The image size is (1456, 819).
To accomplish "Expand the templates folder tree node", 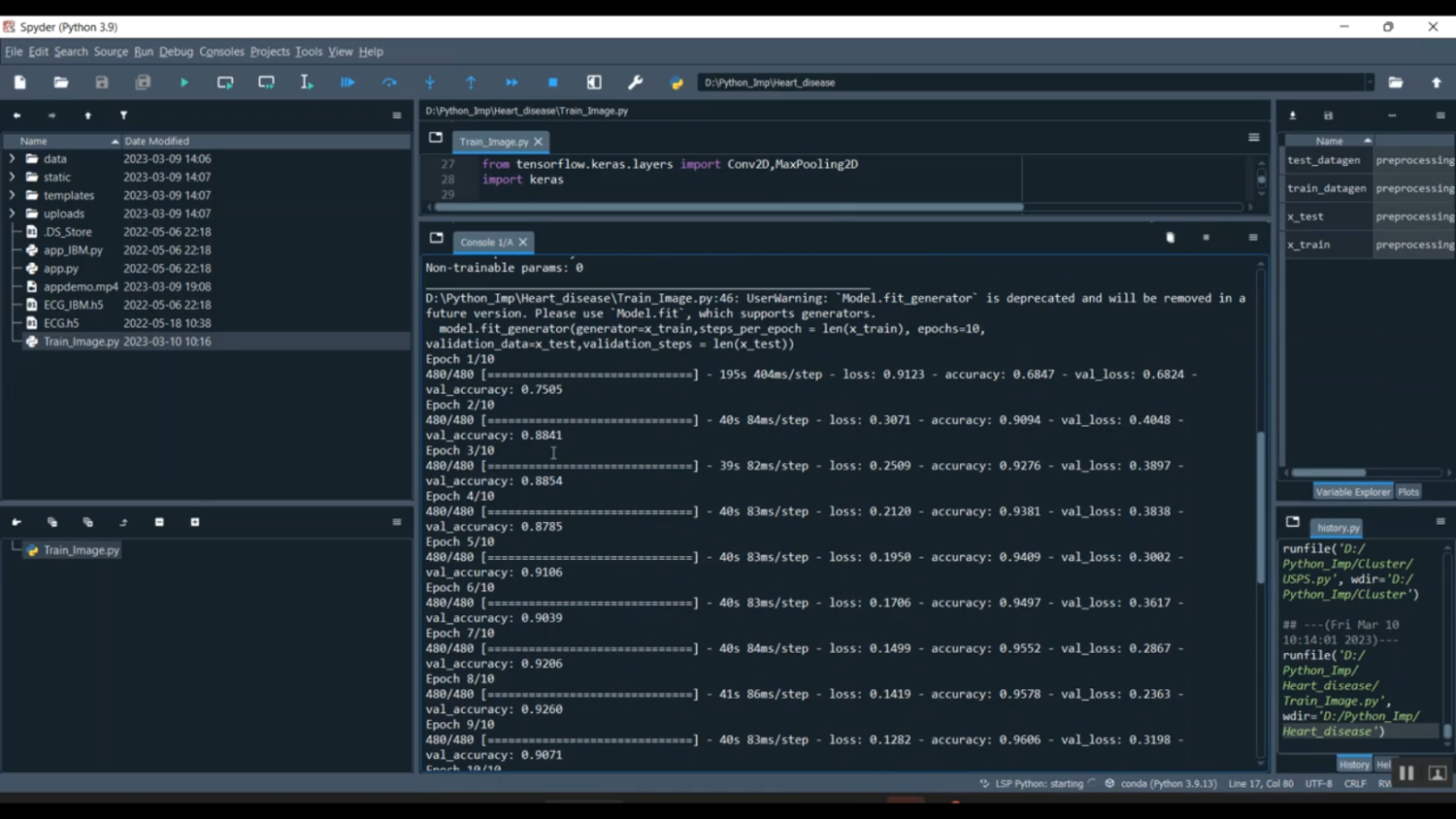I will click(x=13, y=195).
